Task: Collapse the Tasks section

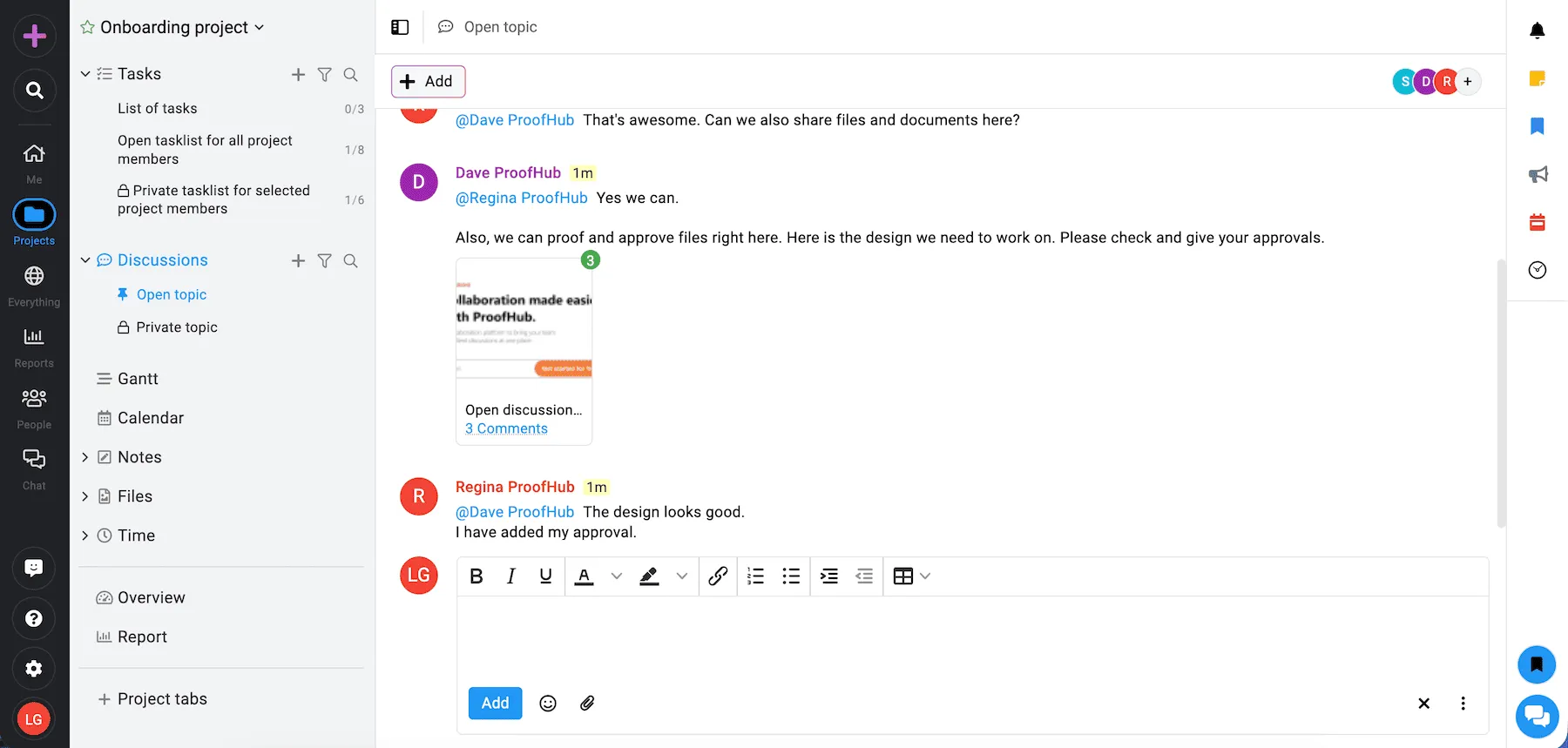Action: click(85, 74)
